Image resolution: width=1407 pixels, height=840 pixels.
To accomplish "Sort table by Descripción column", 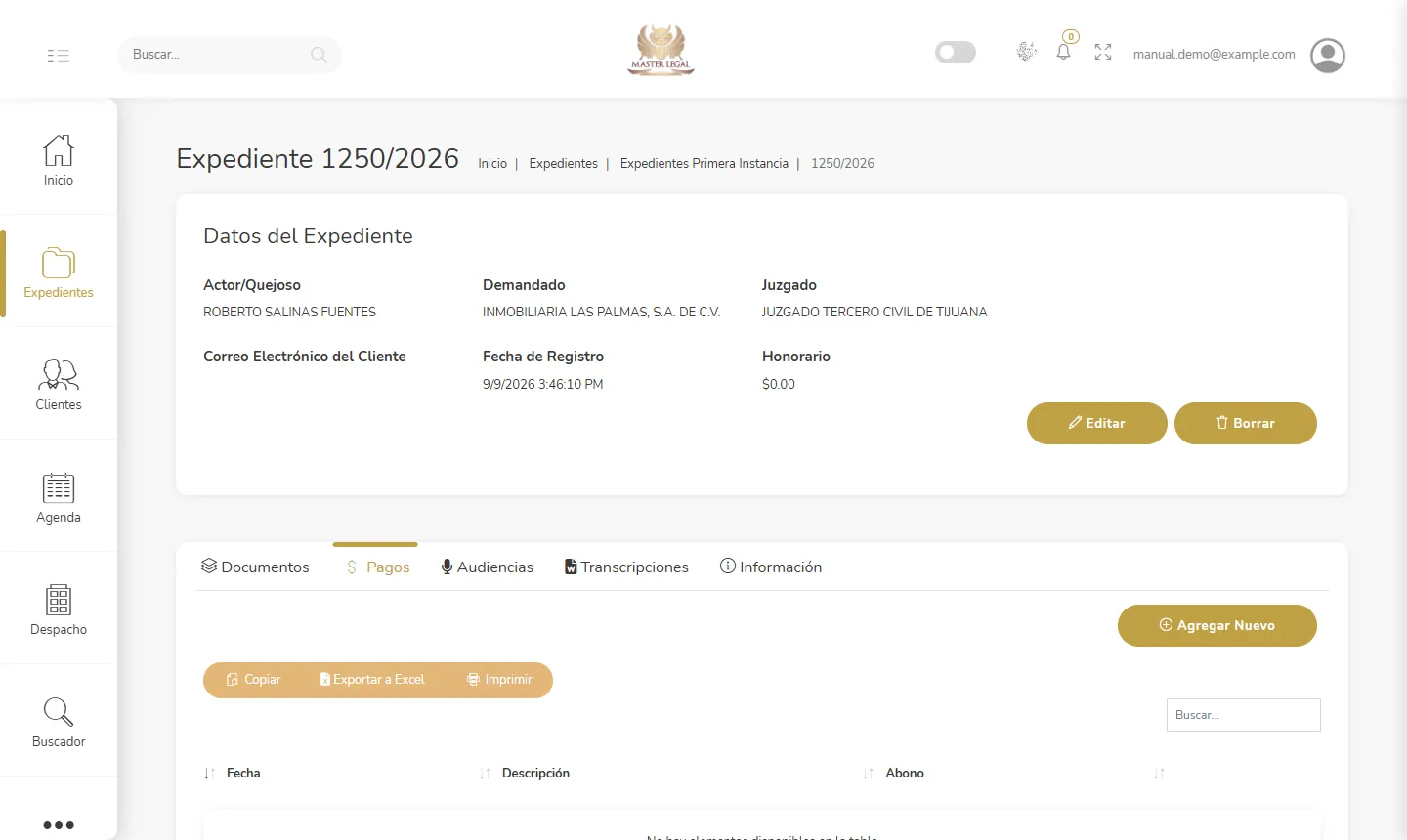I will click(535, 774).
